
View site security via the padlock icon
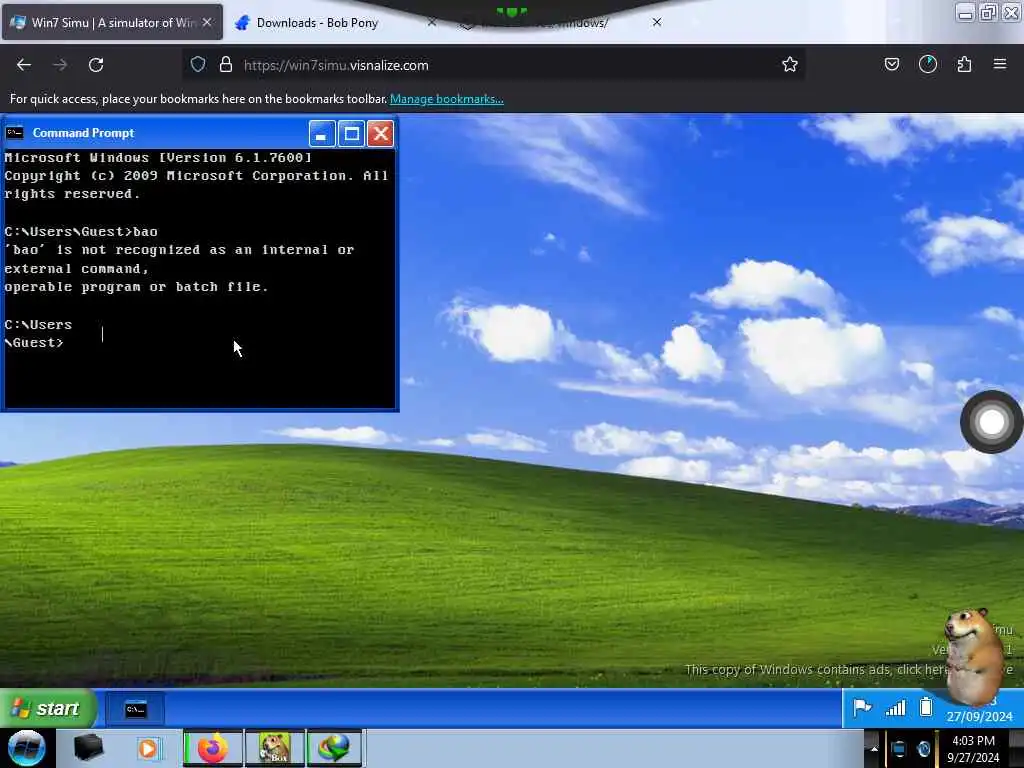[x=226, y=64]
